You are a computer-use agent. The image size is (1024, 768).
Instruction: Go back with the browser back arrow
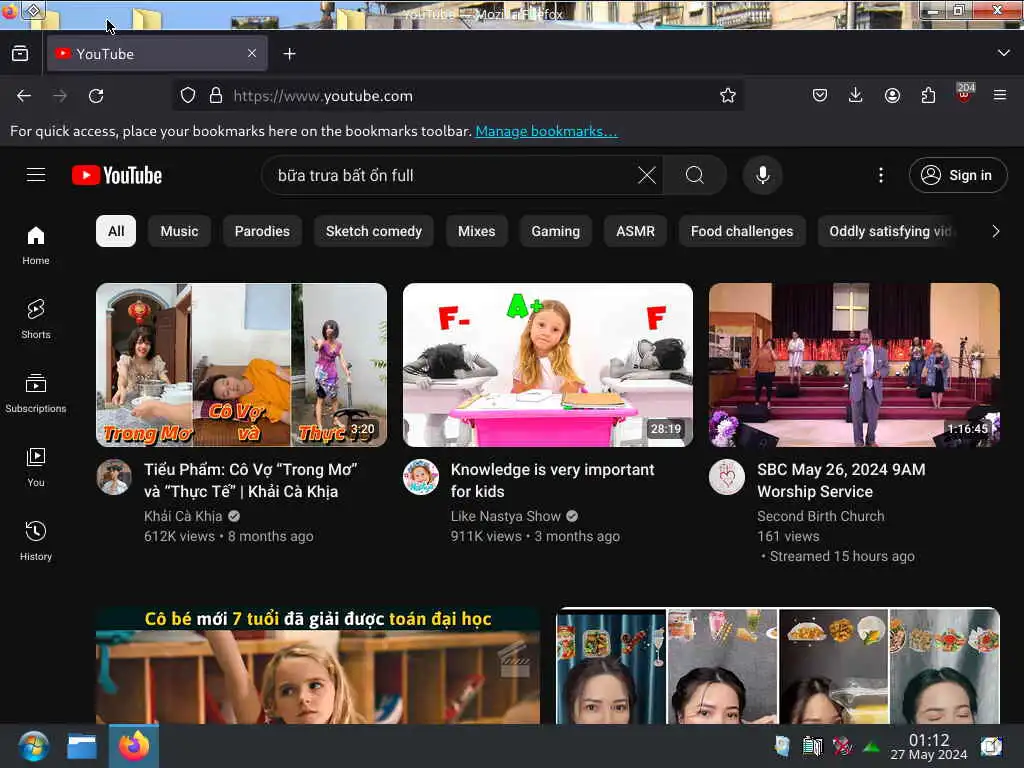click(x=24, y=96)
